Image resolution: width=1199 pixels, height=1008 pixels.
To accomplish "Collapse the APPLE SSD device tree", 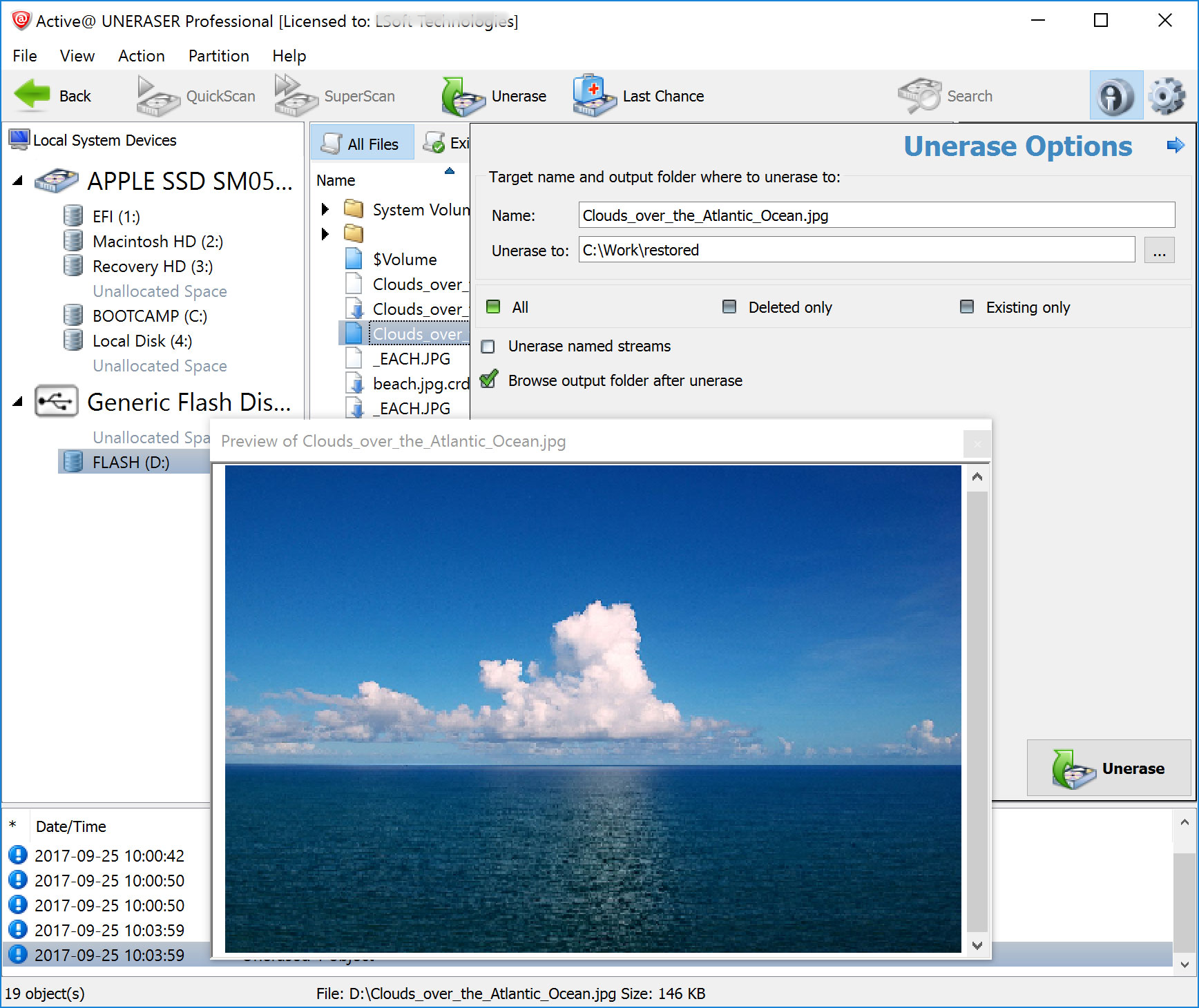I will pos(18,182).
